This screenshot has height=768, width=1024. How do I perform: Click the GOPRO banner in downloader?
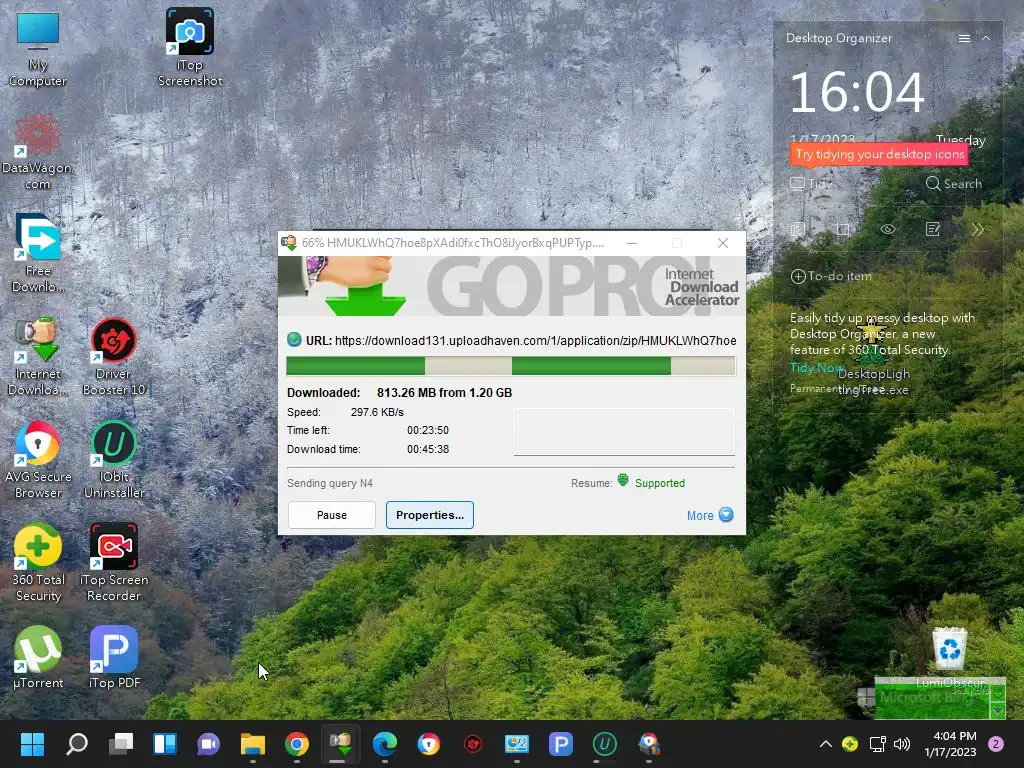pos(511,286)
